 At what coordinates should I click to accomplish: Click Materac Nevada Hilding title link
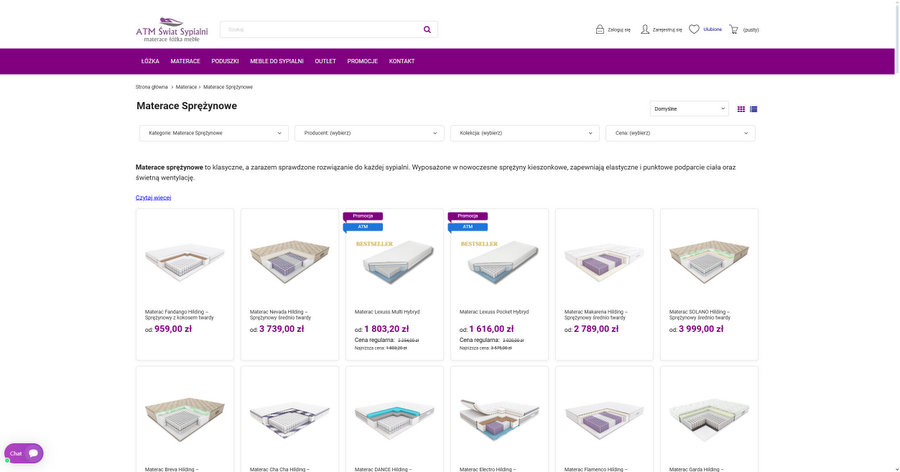pos(280,315)
